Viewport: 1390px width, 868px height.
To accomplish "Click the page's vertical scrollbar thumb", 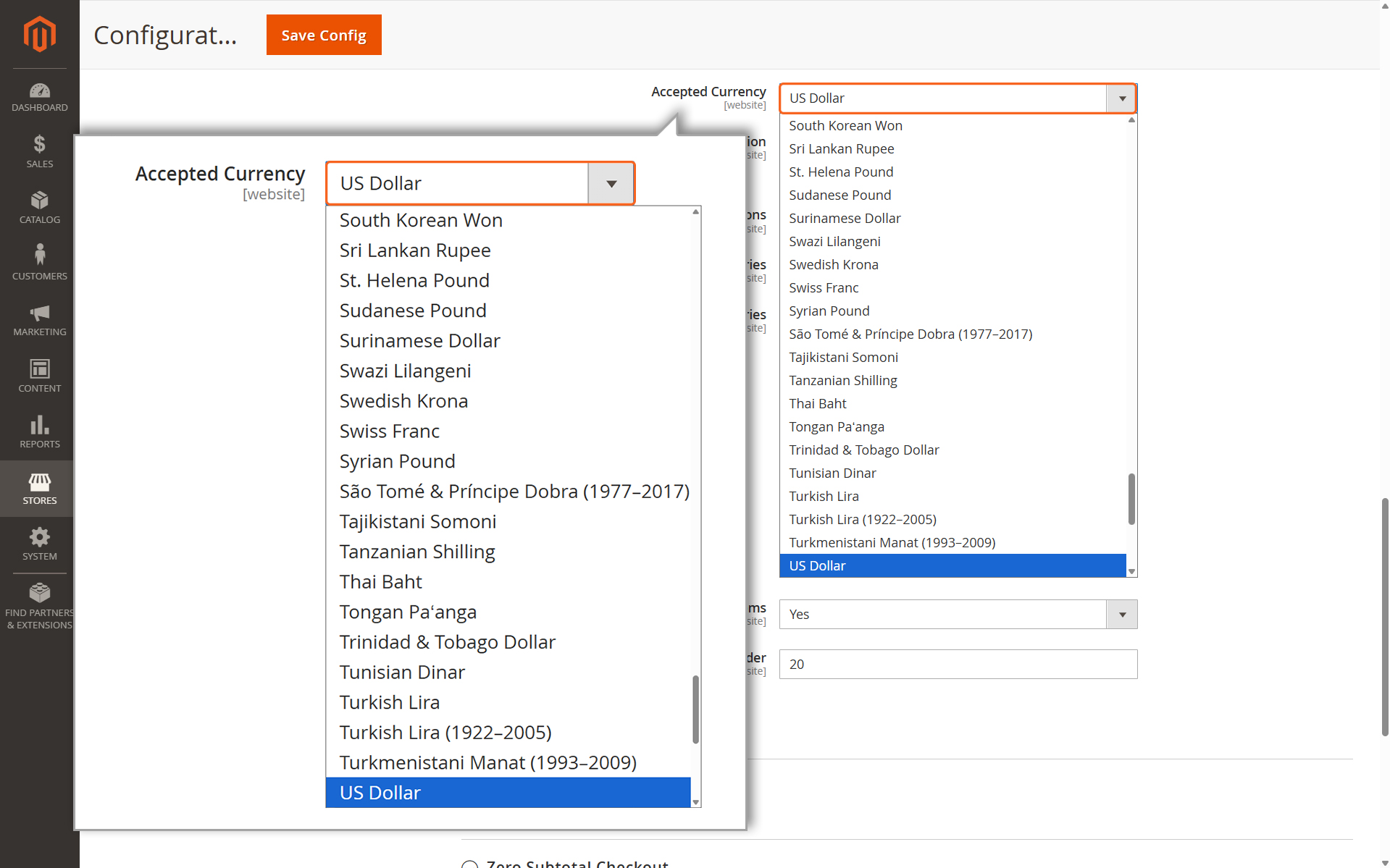I will tap(1384, 615).
